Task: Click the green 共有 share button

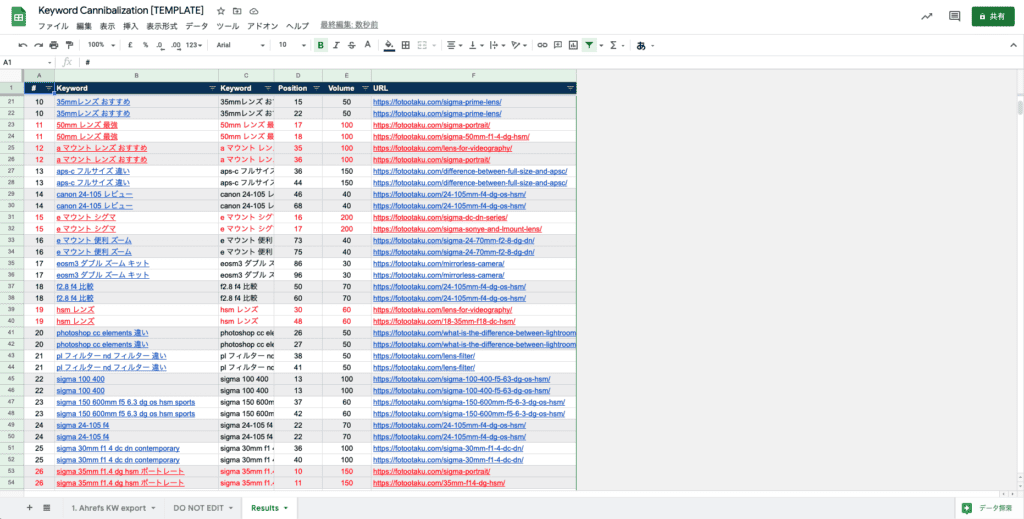Action: pos(993,16)
